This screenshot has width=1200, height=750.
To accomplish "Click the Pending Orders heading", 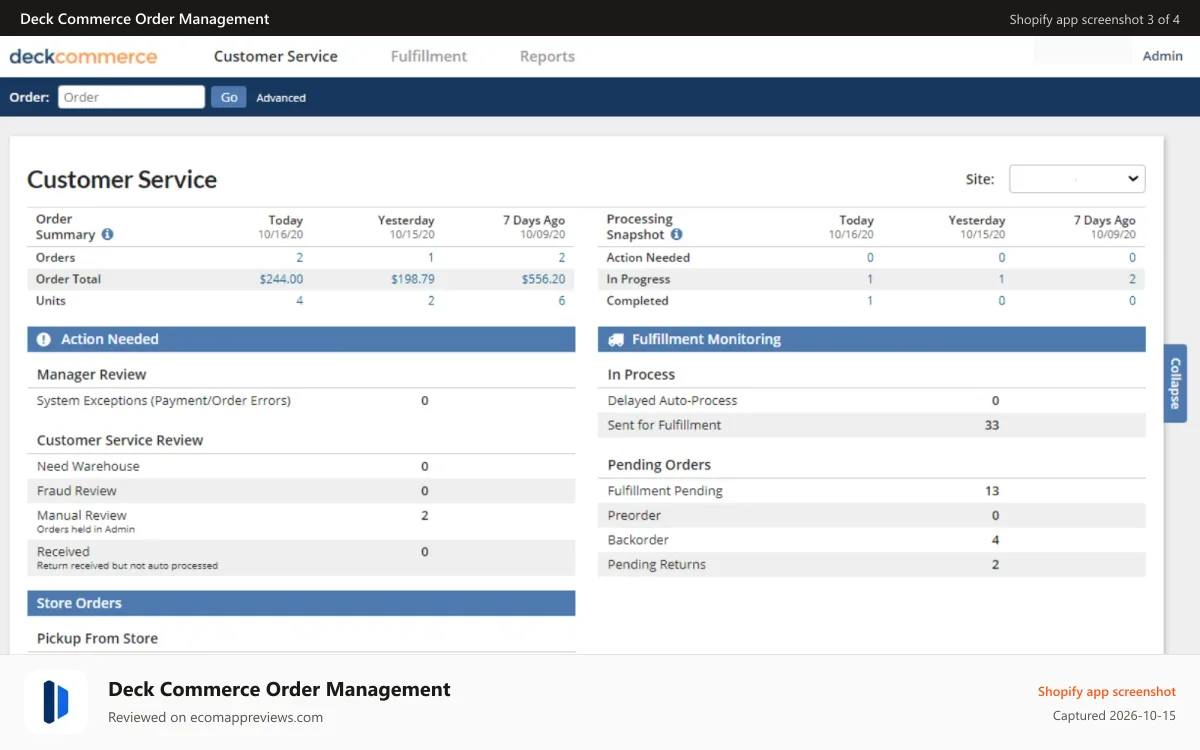I will coord(659,465).
